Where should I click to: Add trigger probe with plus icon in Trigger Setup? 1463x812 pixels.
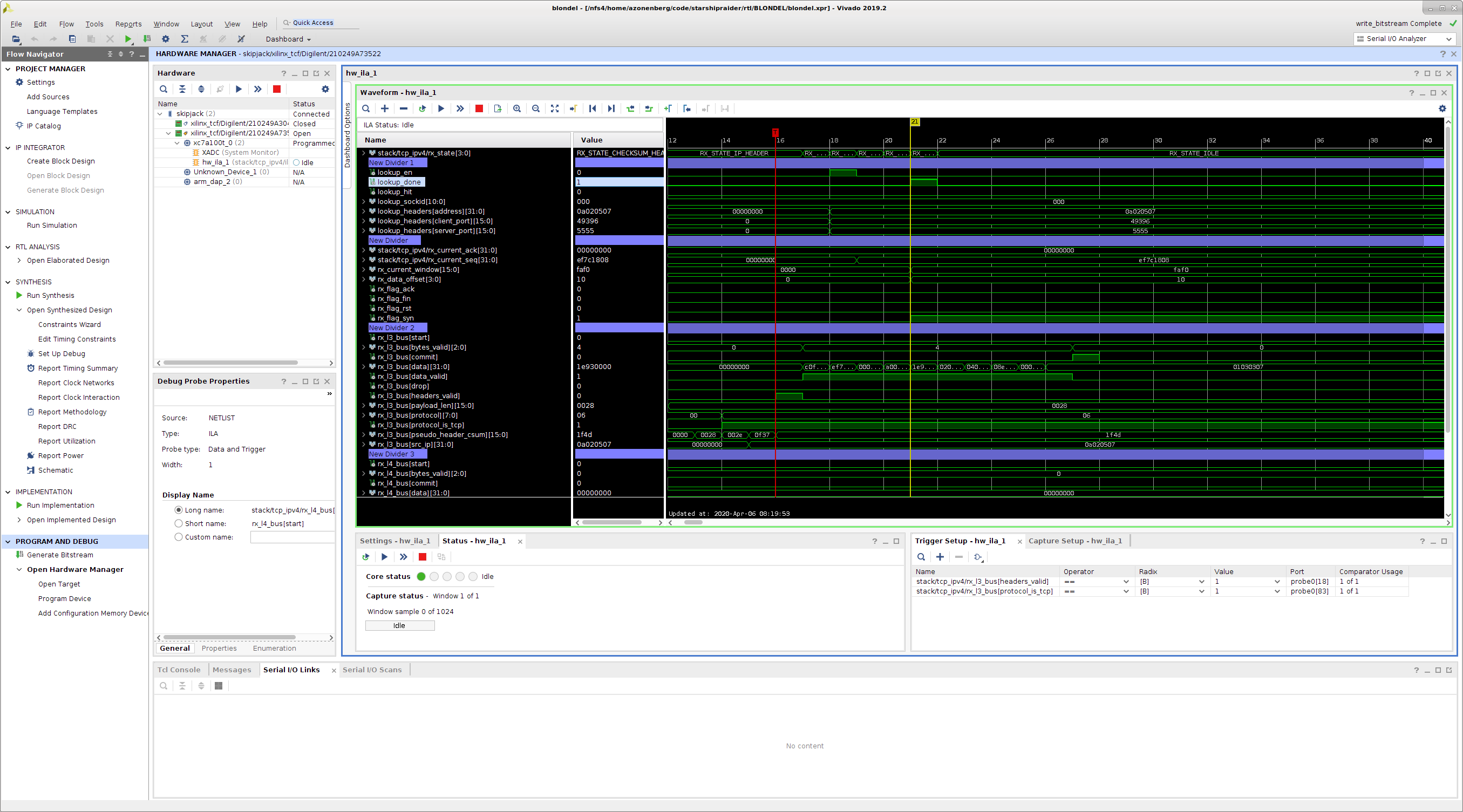click(x=940, y=557)
